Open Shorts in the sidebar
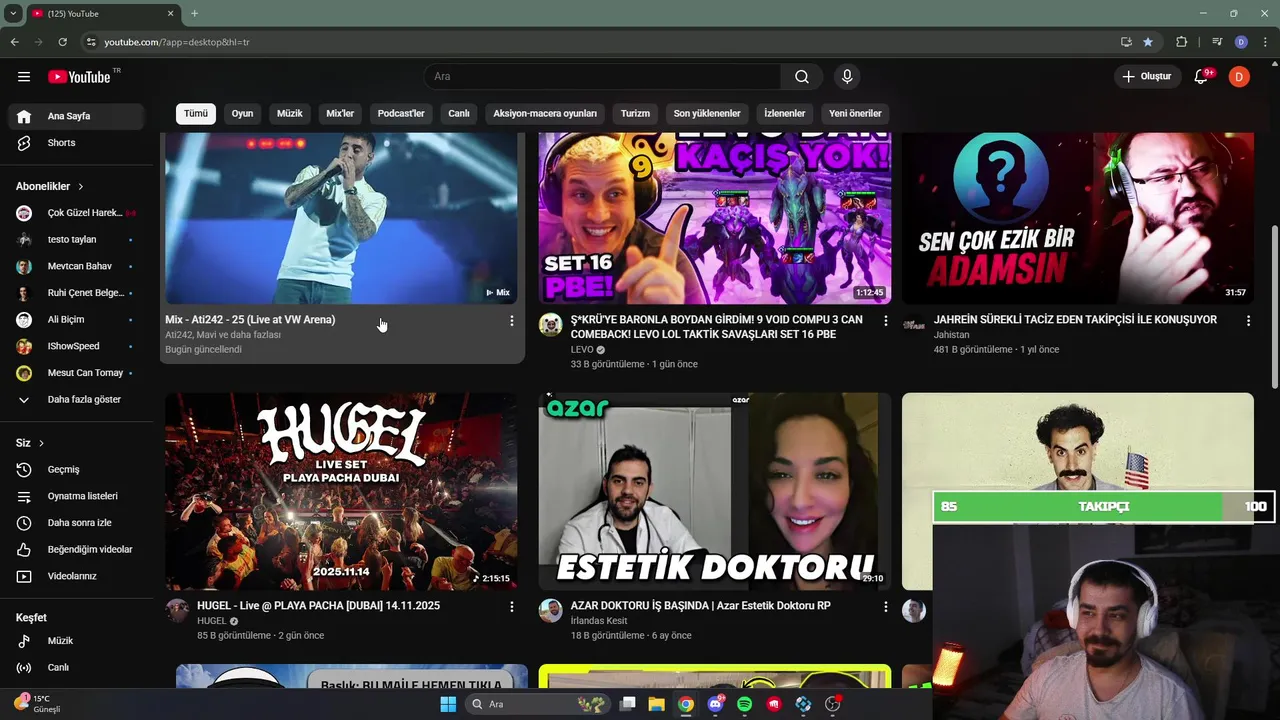Image resolution: width=1280 pixels, height=720 pixels. (76, 143)
